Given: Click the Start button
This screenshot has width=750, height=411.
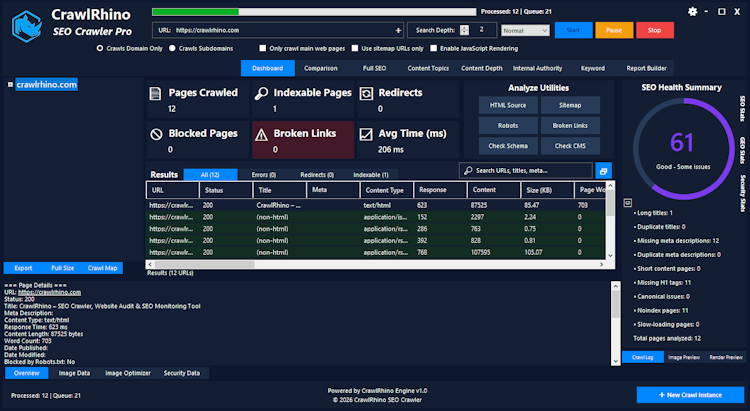Looking at the screenshot, I should click(574, 30).
